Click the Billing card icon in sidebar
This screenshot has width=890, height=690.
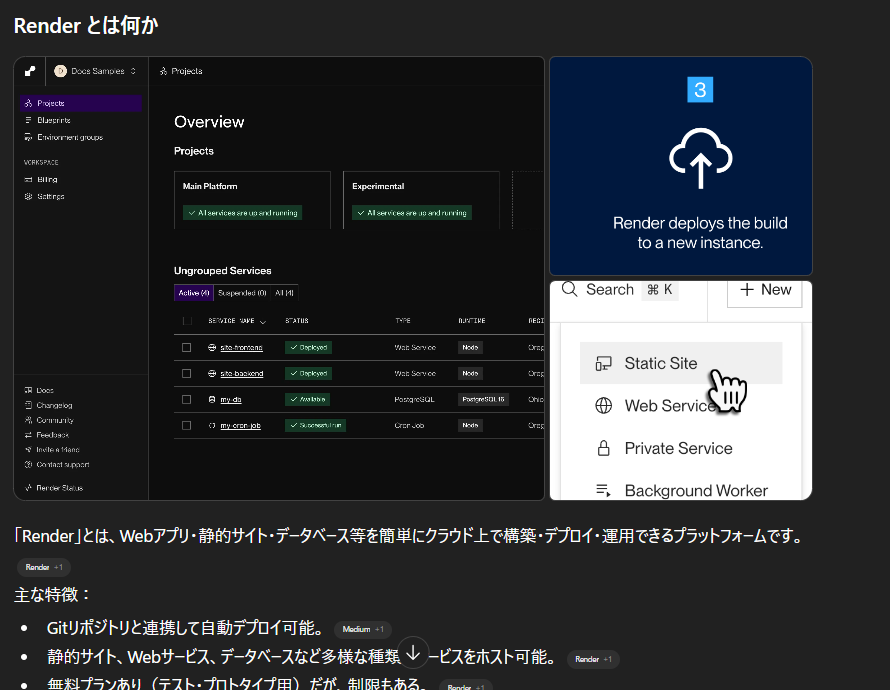coord(28,179)
